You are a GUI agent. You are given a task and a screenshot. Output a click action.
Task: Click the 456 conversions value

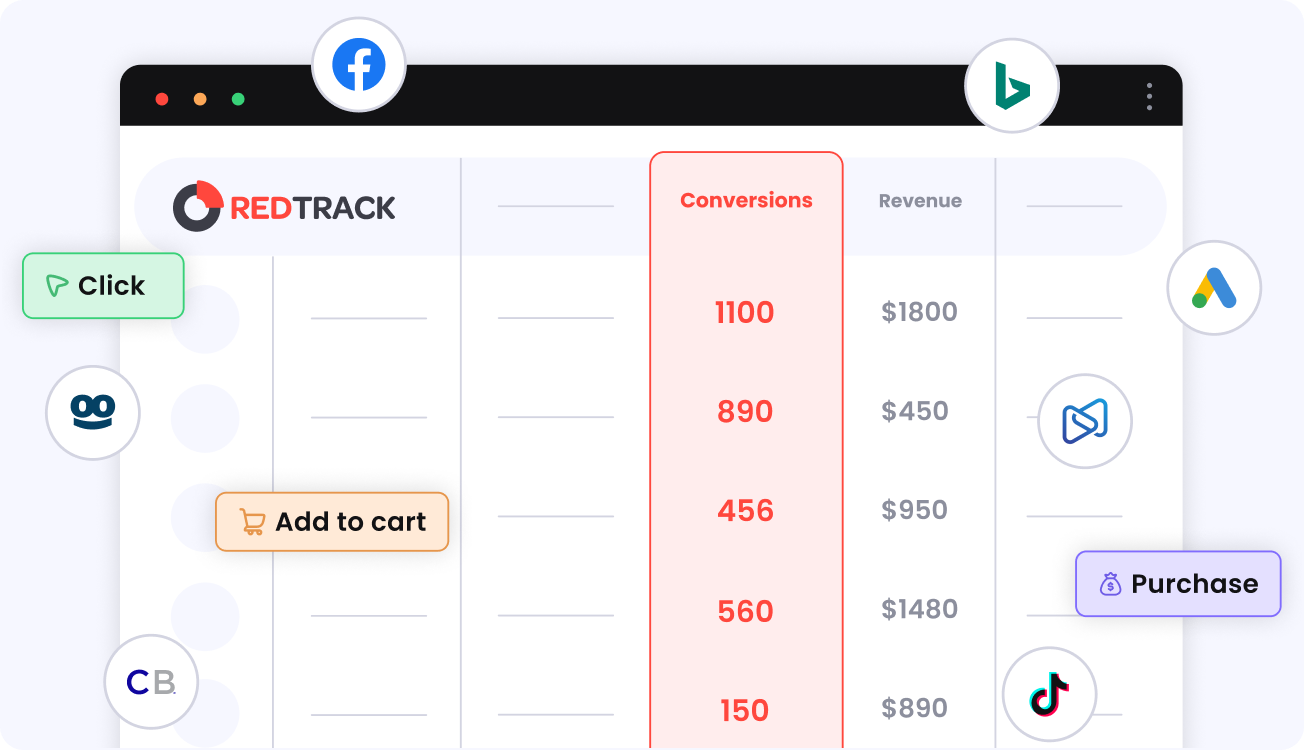(x=745, y=511)
